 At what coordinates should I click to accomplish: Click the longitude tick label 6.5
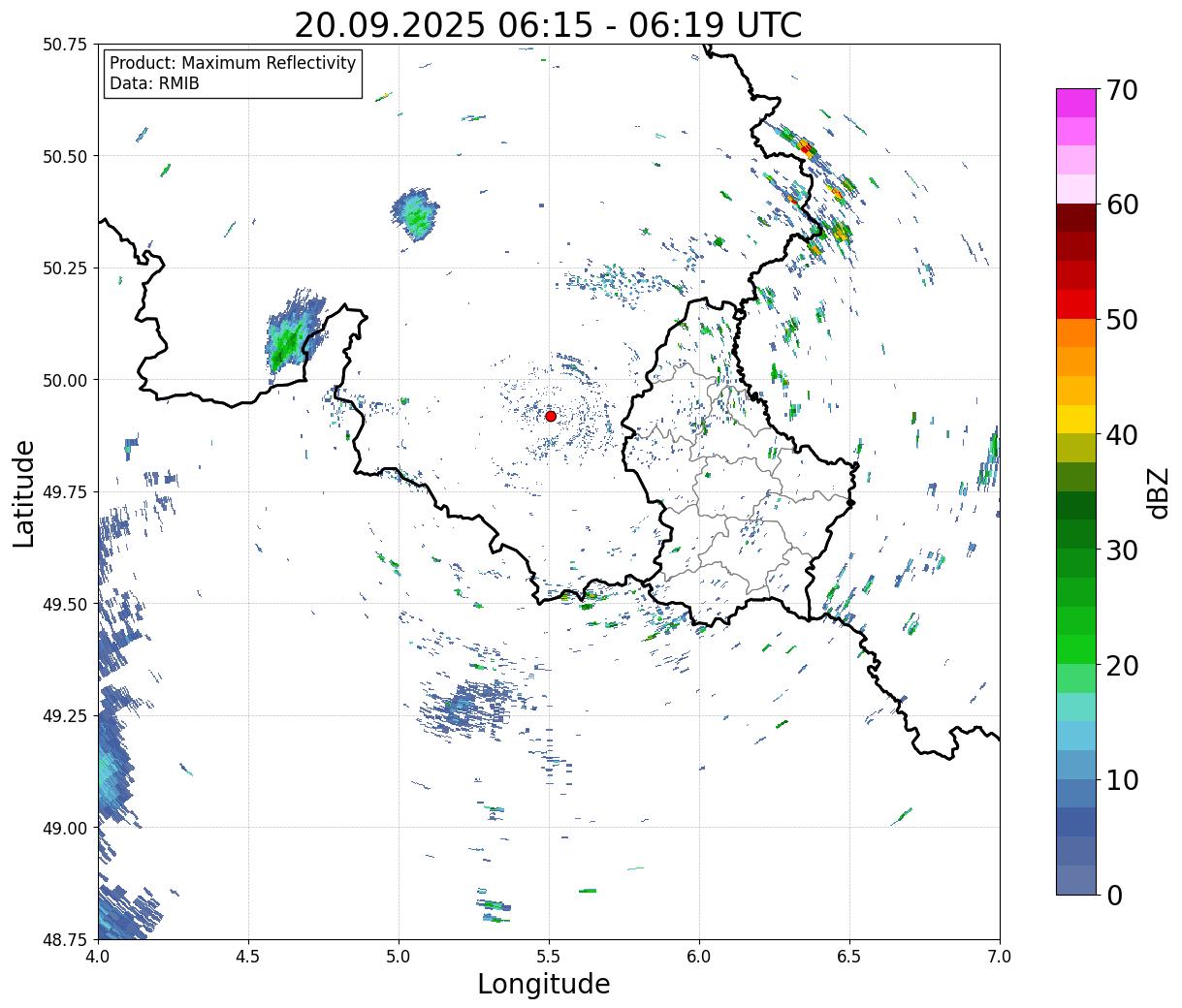(x=849, y=957)
